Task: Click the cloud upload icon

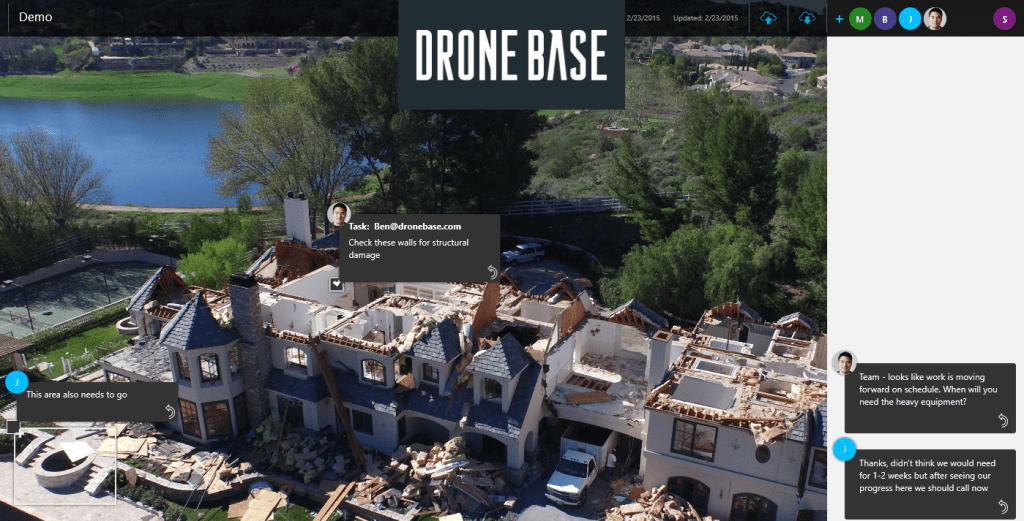Action: [769, 19]
